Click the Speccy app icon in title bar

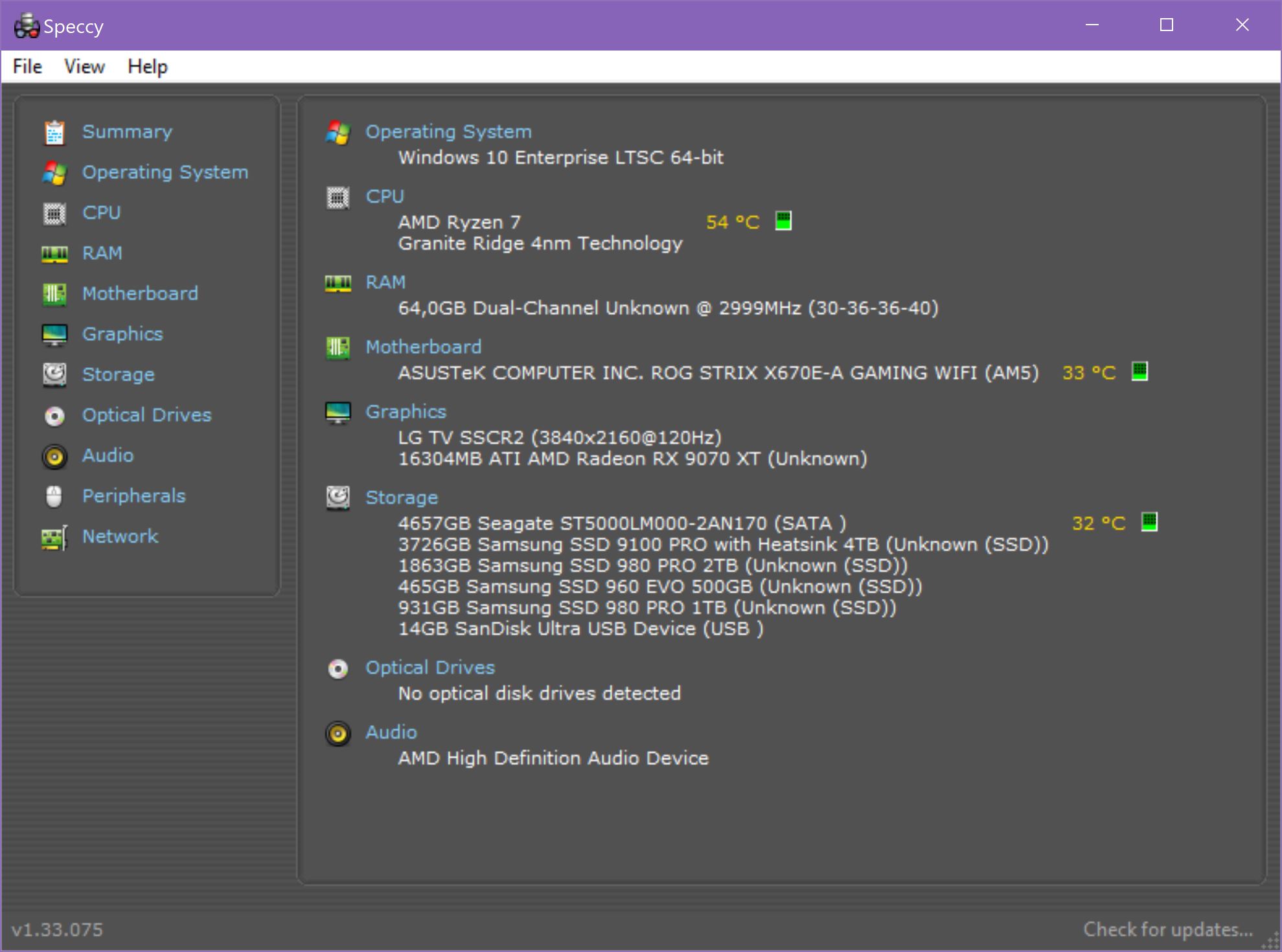click(x=27, y=26)
